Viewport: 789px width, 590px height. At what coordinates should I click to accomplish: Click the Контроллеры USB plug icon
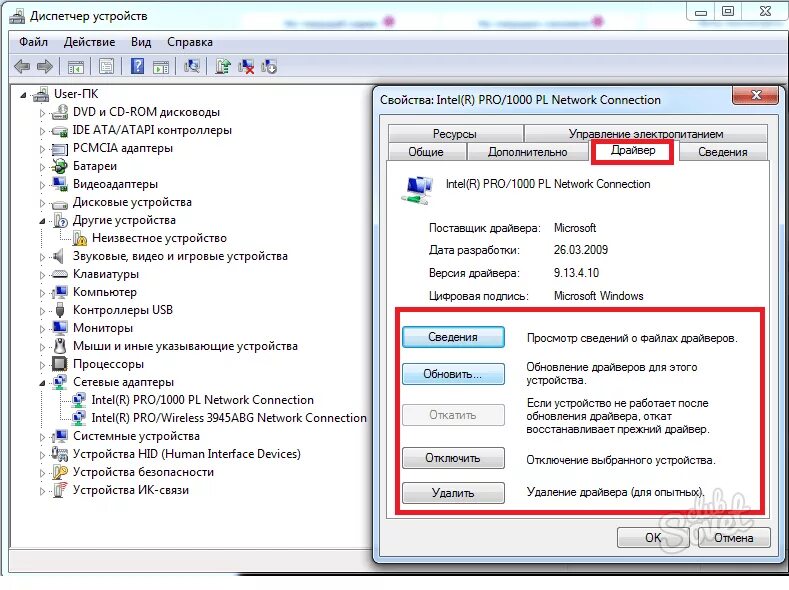pos(60,310)
